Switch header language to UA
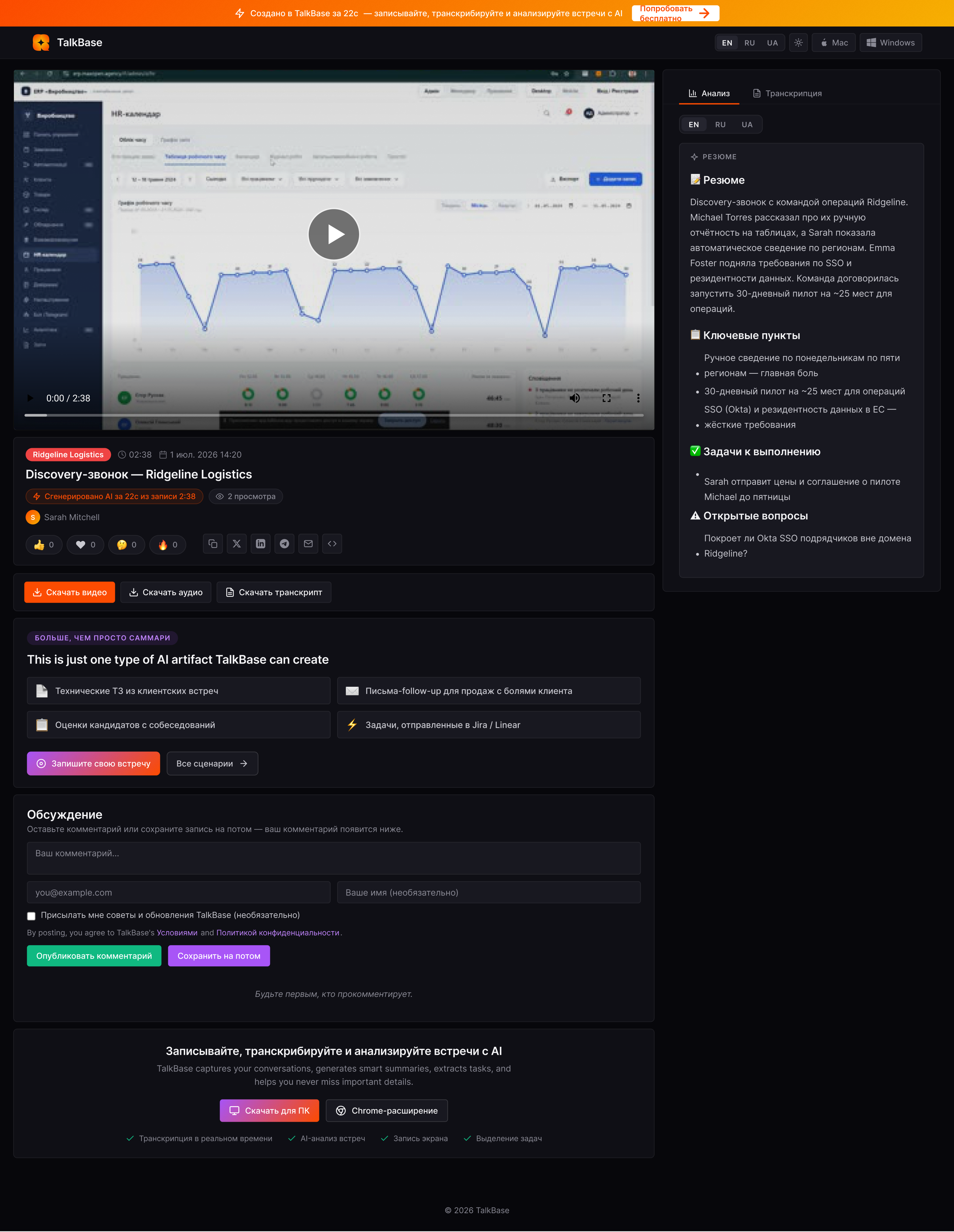 (772, 43)
